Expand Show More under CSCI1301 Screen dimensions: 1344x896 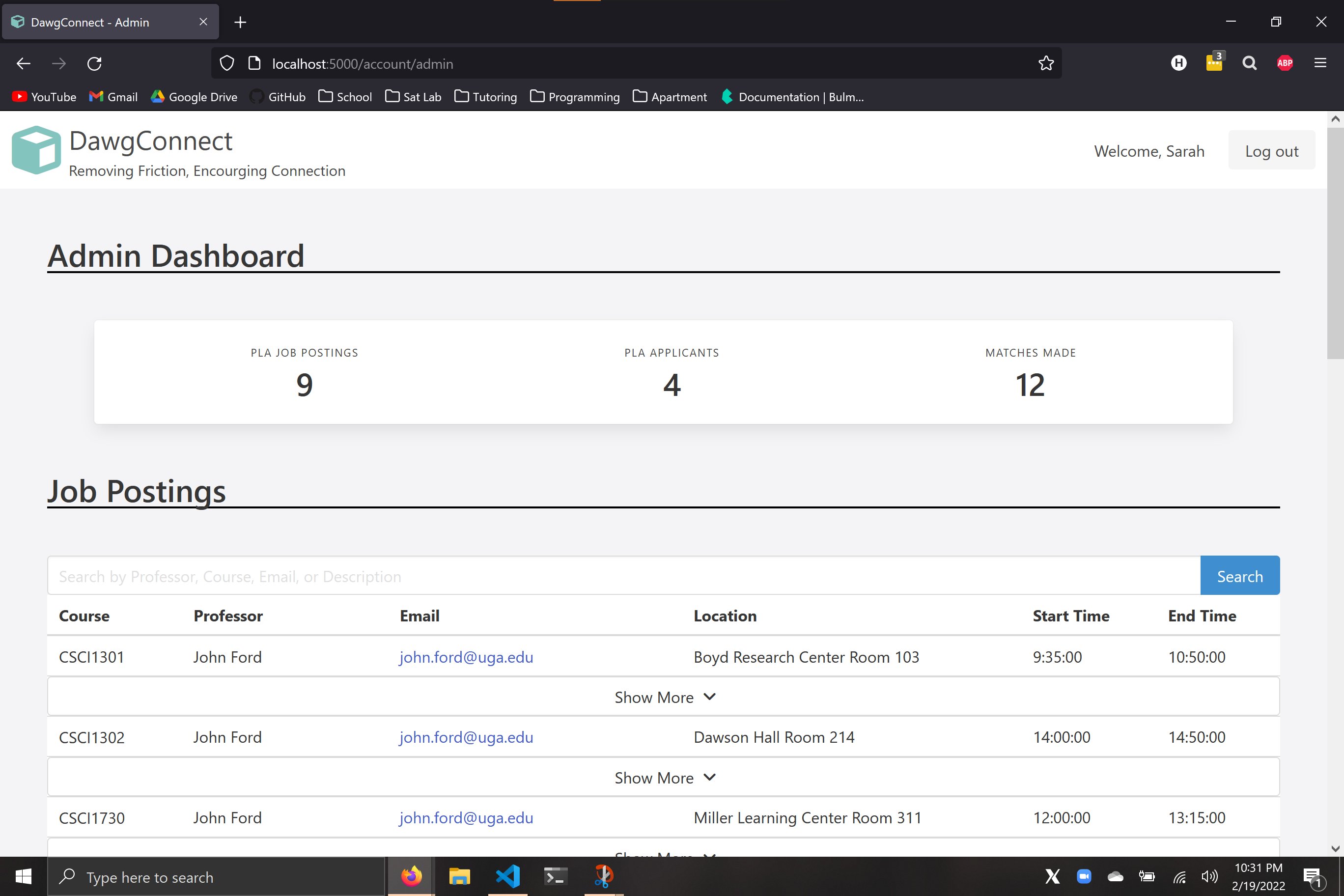[x=664, y=697]
